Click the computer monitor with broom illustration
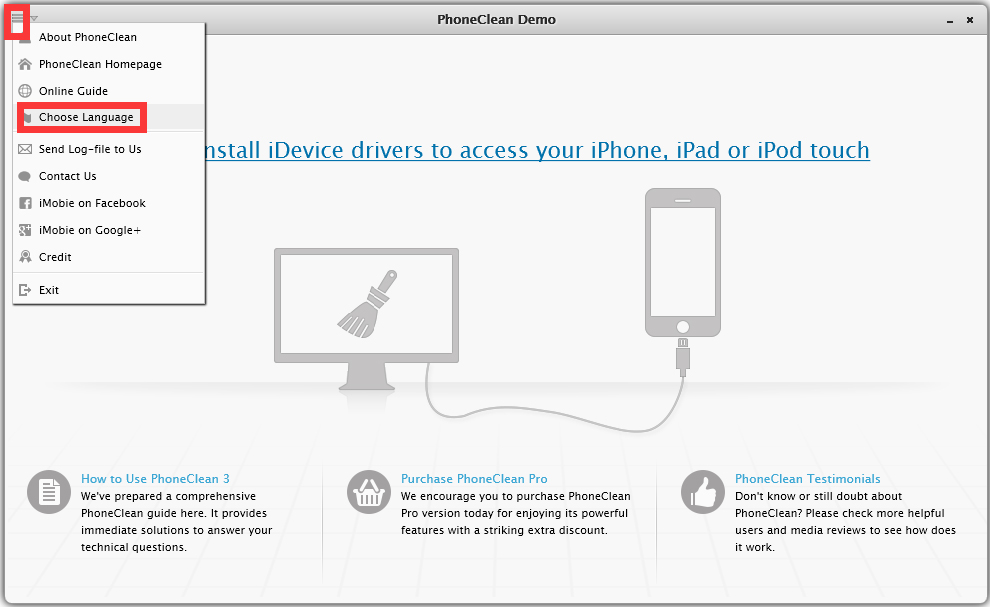This screenshot has height=607, width=990. coord(366,319)
